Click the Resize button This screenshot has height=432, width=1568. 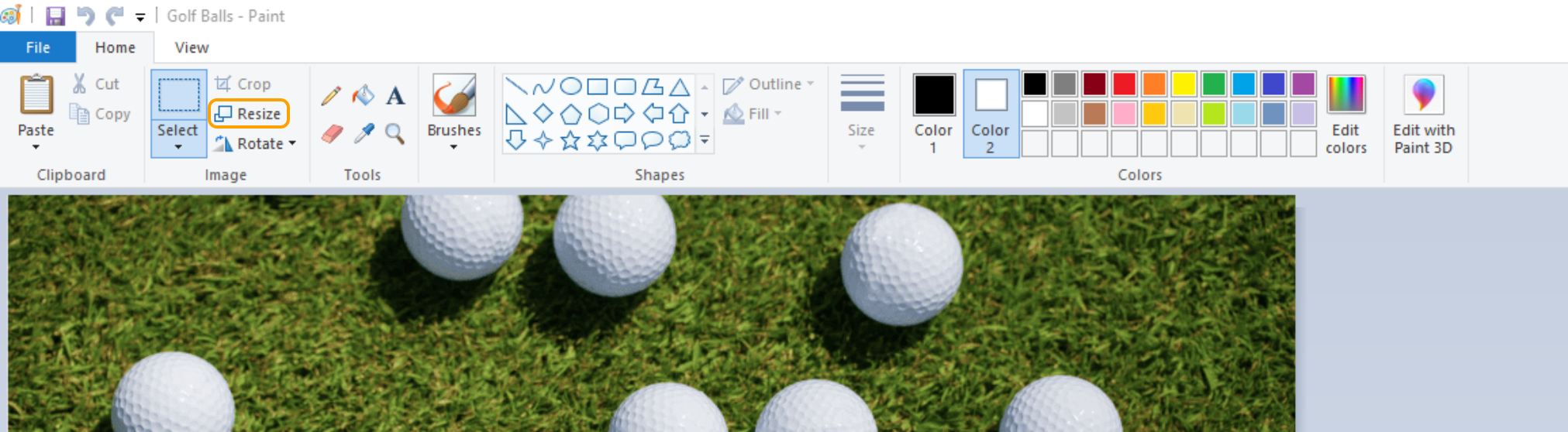249,114
